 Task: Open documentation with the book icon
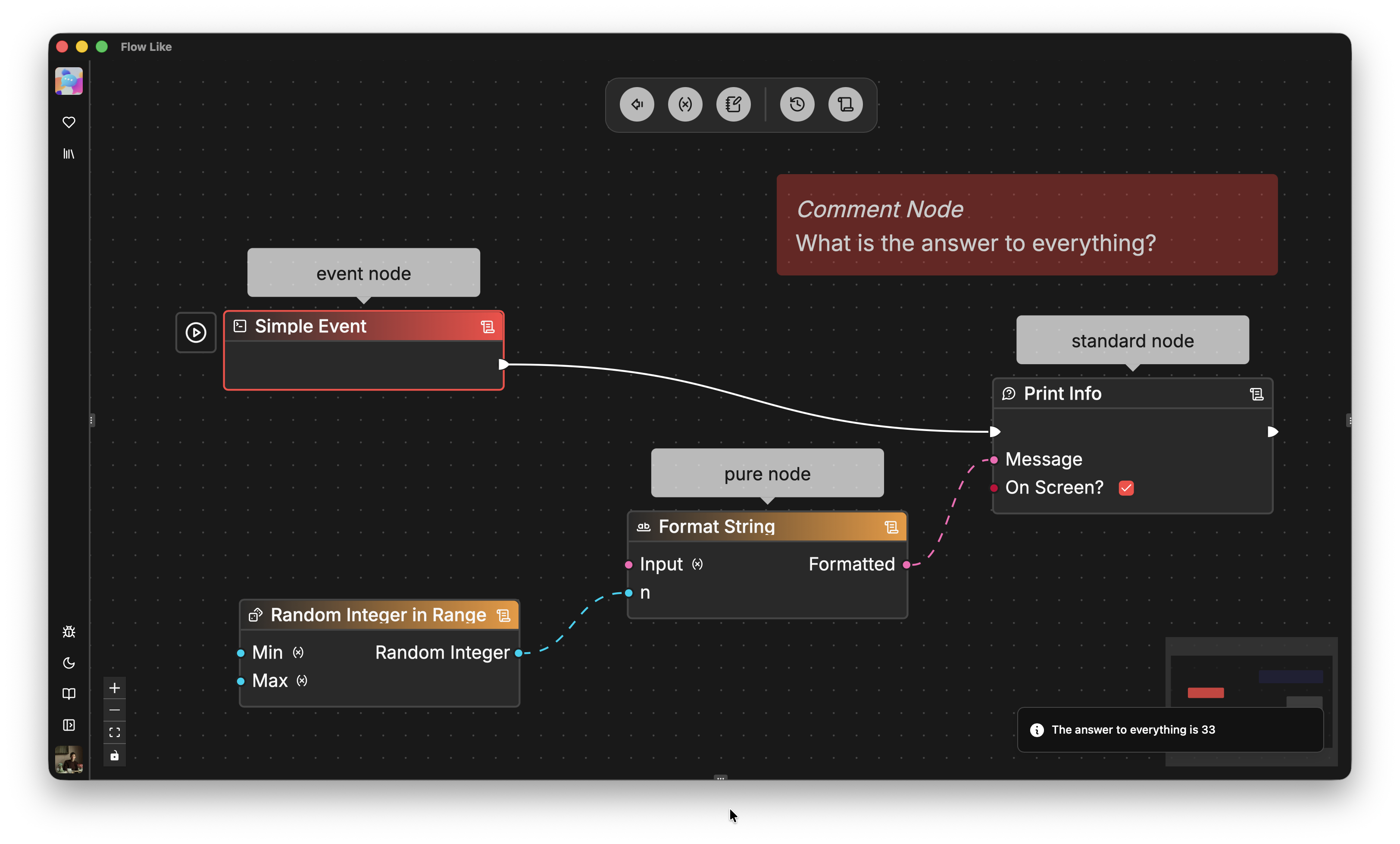tap(69, 694)
